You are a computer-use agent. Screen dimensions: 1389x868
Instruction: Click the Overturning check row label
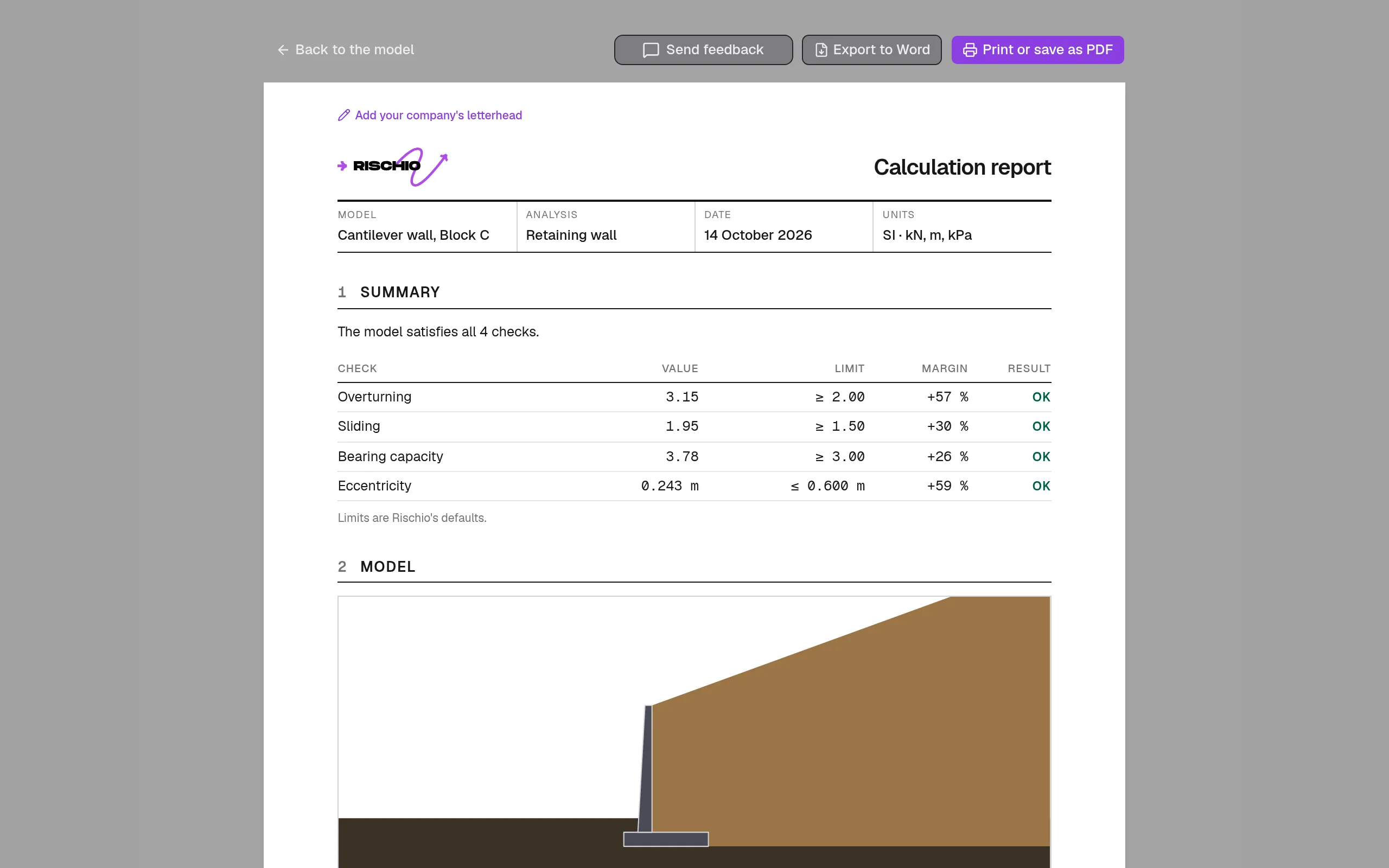tap(374, 397)
